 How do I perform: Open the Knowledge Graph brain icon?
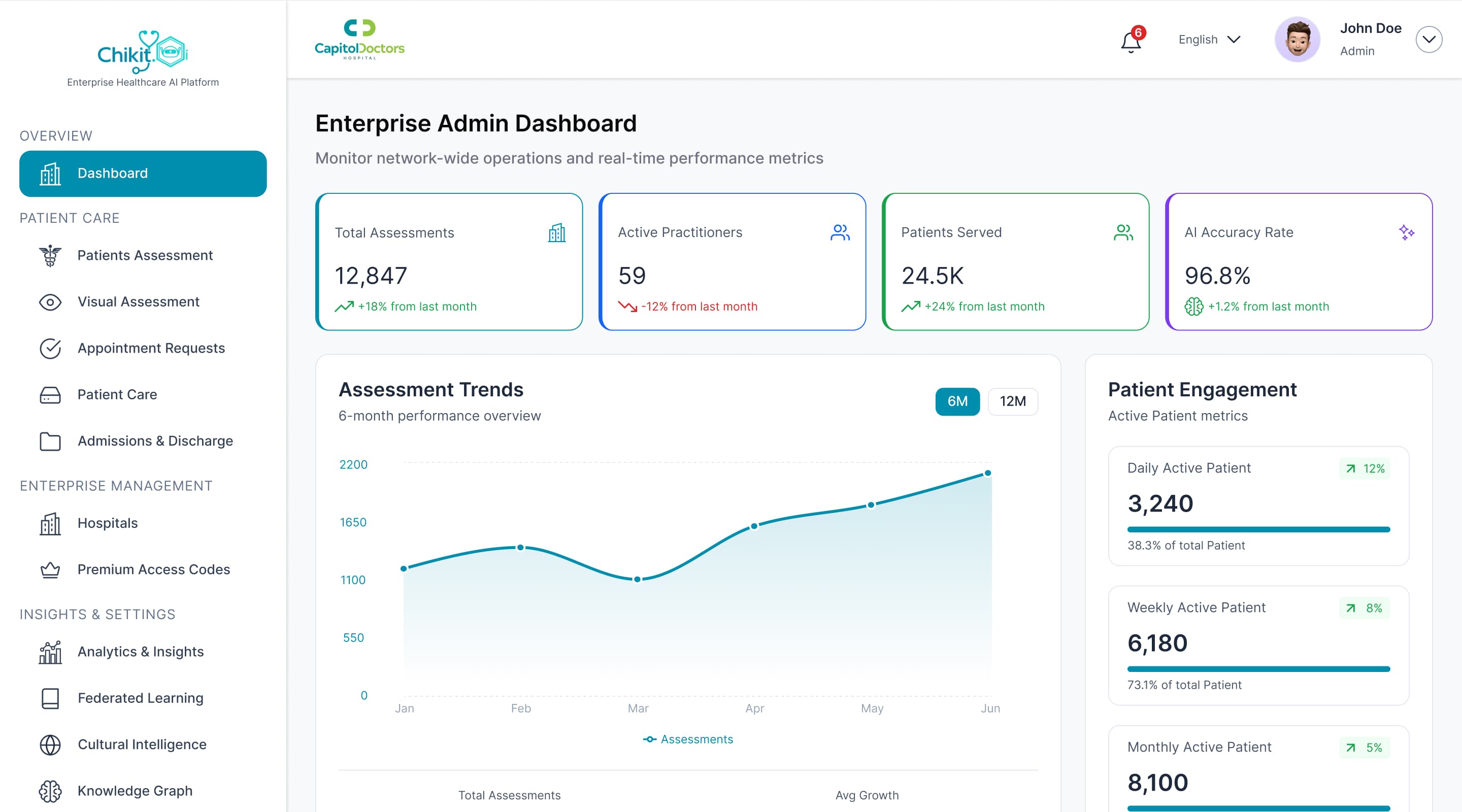tap(51, 791)
